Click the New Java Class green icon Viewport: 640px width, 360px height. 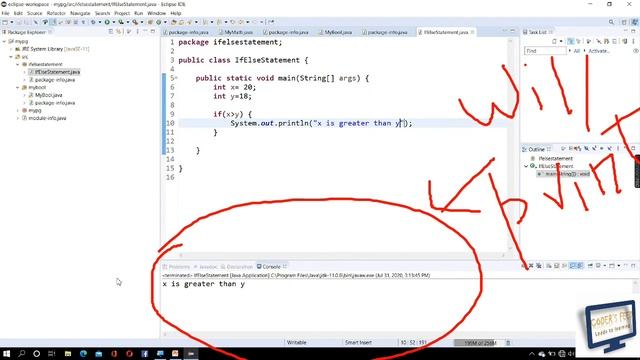[159, 22]
